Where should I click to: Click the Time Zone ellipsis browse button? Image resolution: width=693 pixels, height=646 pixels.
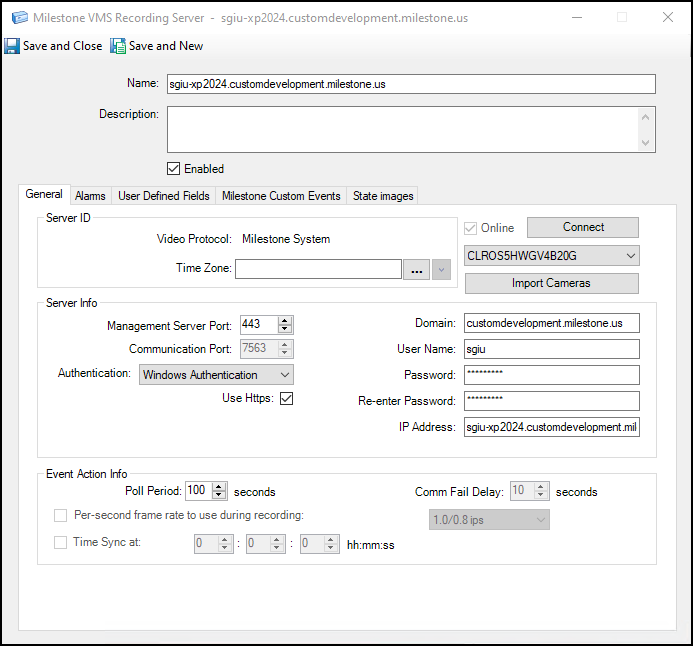tap(416, 270)
